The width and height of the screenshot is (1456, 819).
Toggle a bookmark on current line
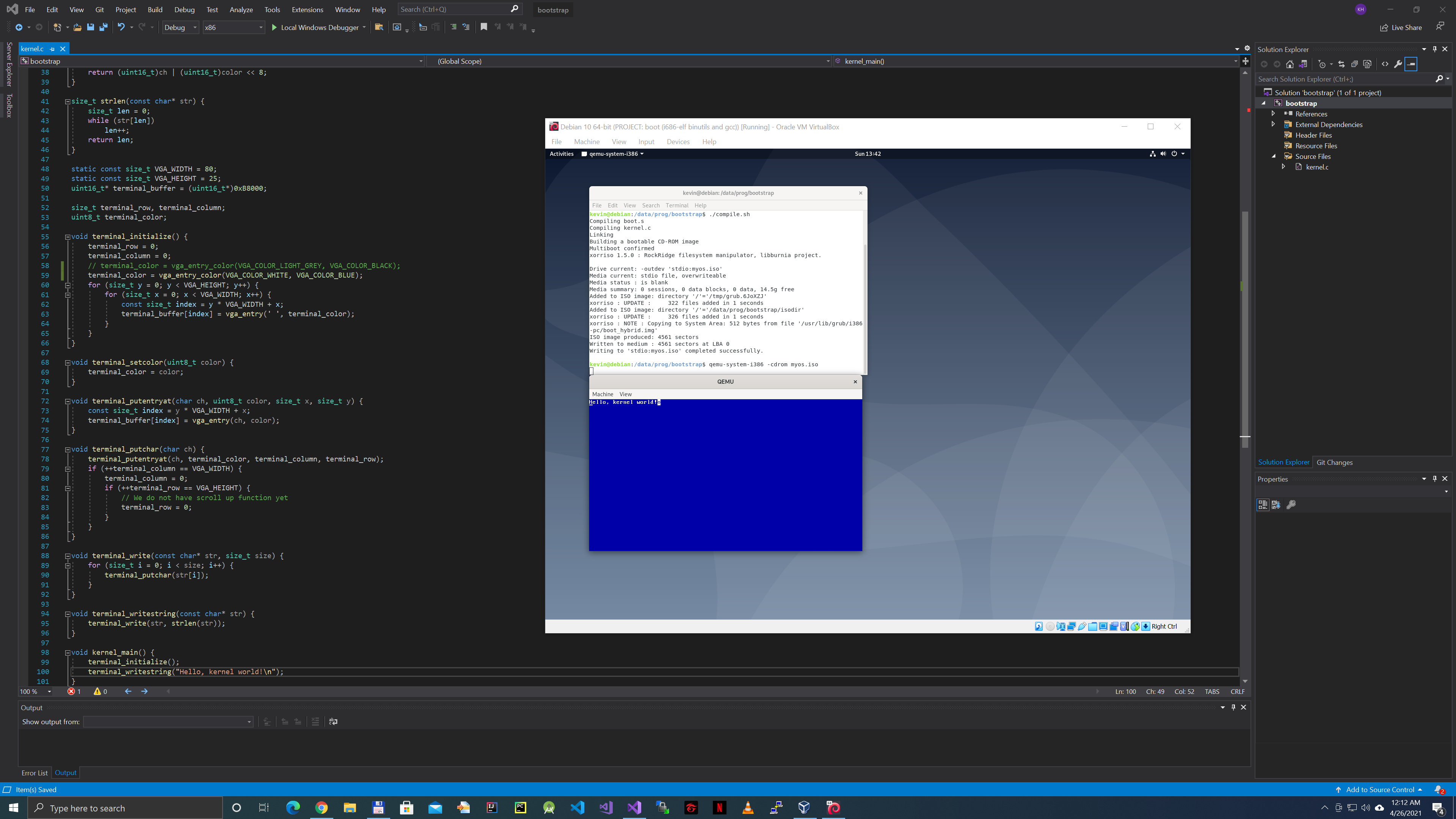484,27
